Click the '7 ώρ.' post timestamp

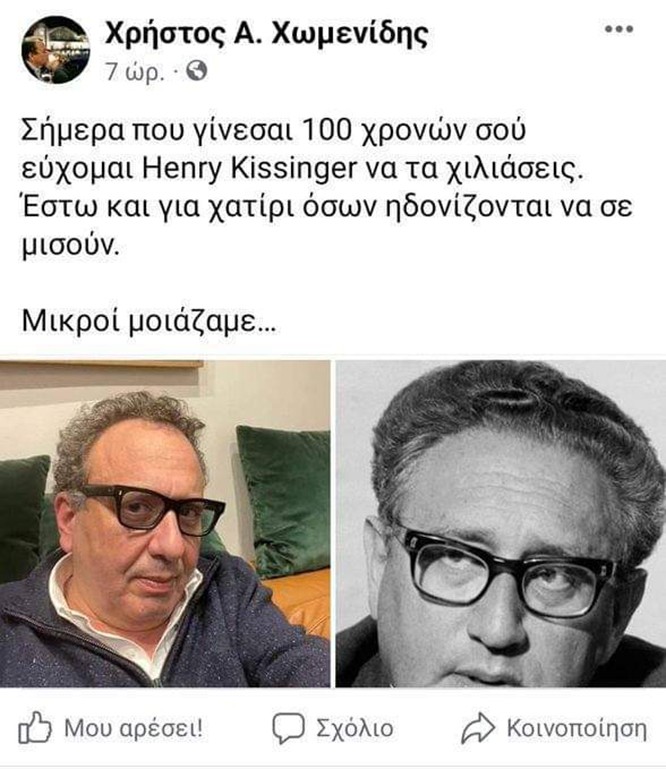click(134, 72)
